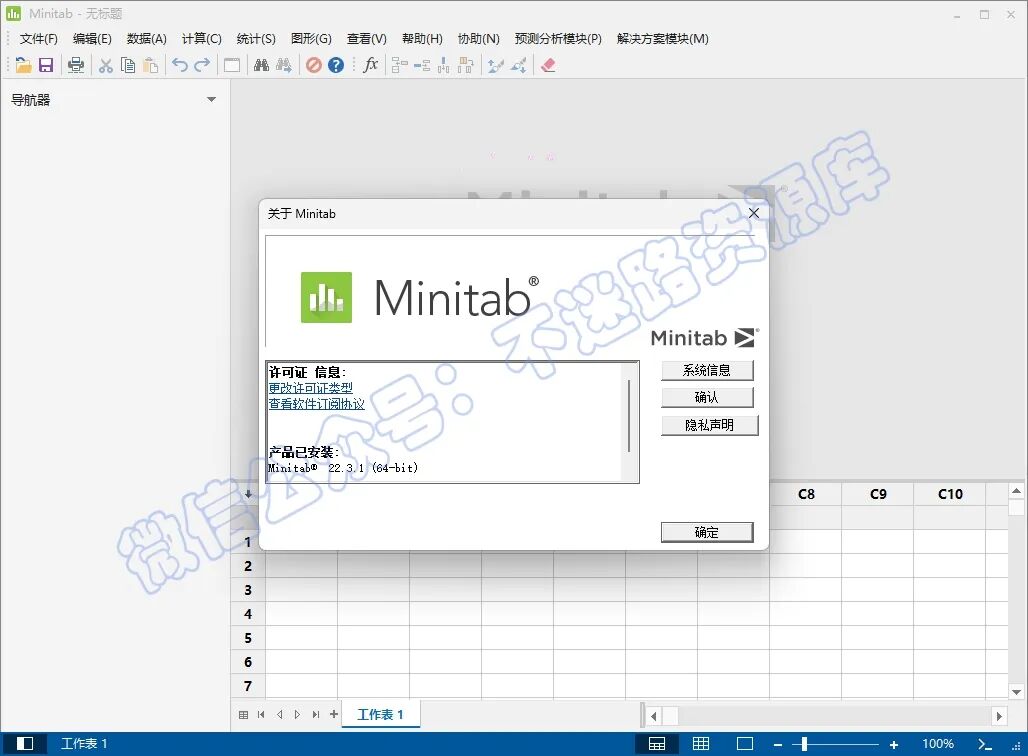
Task: Click the blue Help question mark icon
Action: click(336, 65)
